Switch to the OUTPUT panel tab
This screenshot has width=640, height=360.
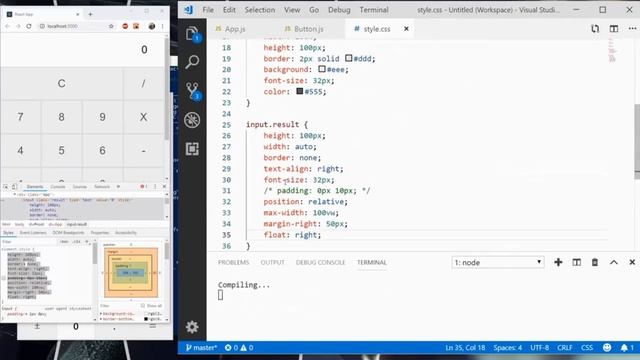[272, 262]
